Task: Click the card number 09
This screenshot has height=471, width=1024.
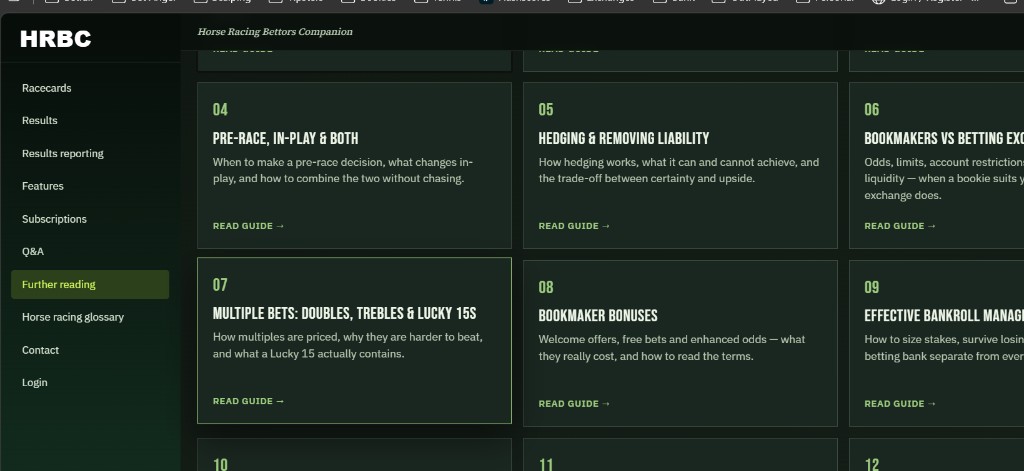Action: click(x=872, y=287)
